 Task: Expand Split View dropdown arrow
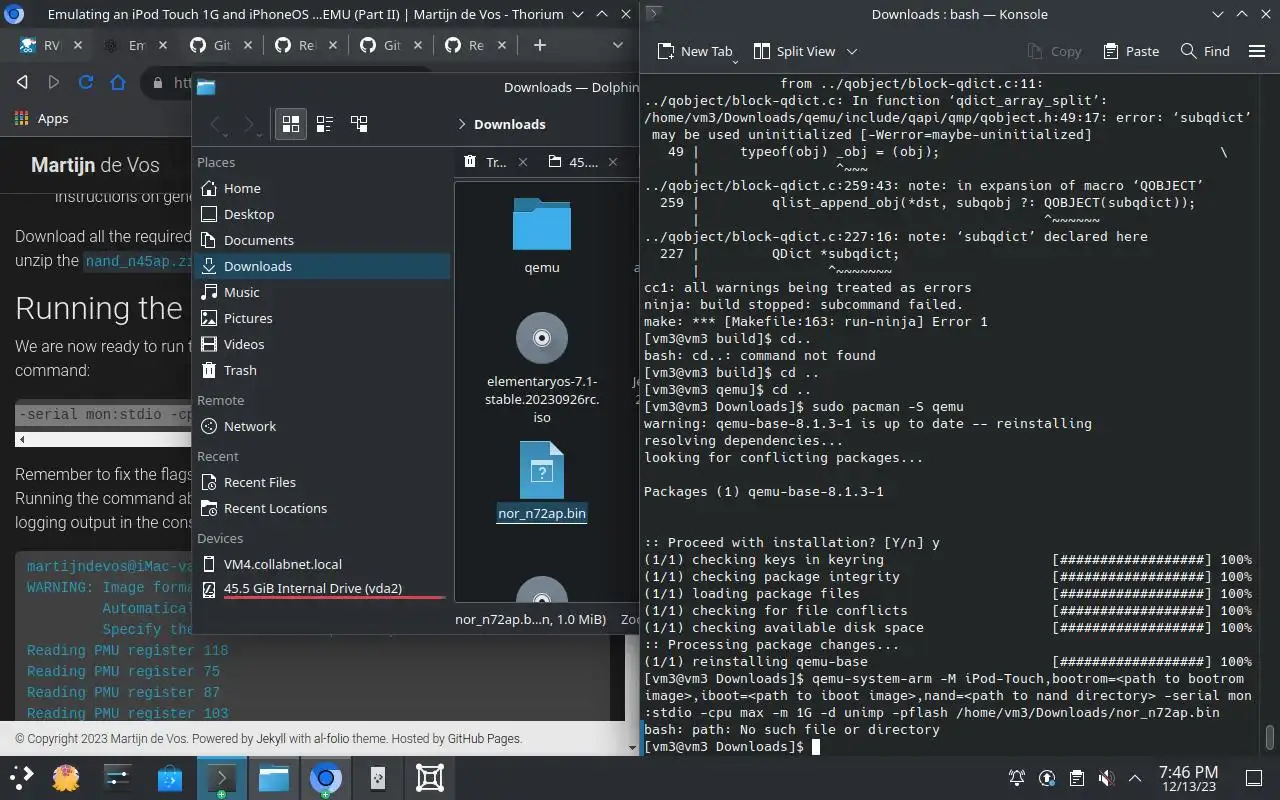[852, 51]
